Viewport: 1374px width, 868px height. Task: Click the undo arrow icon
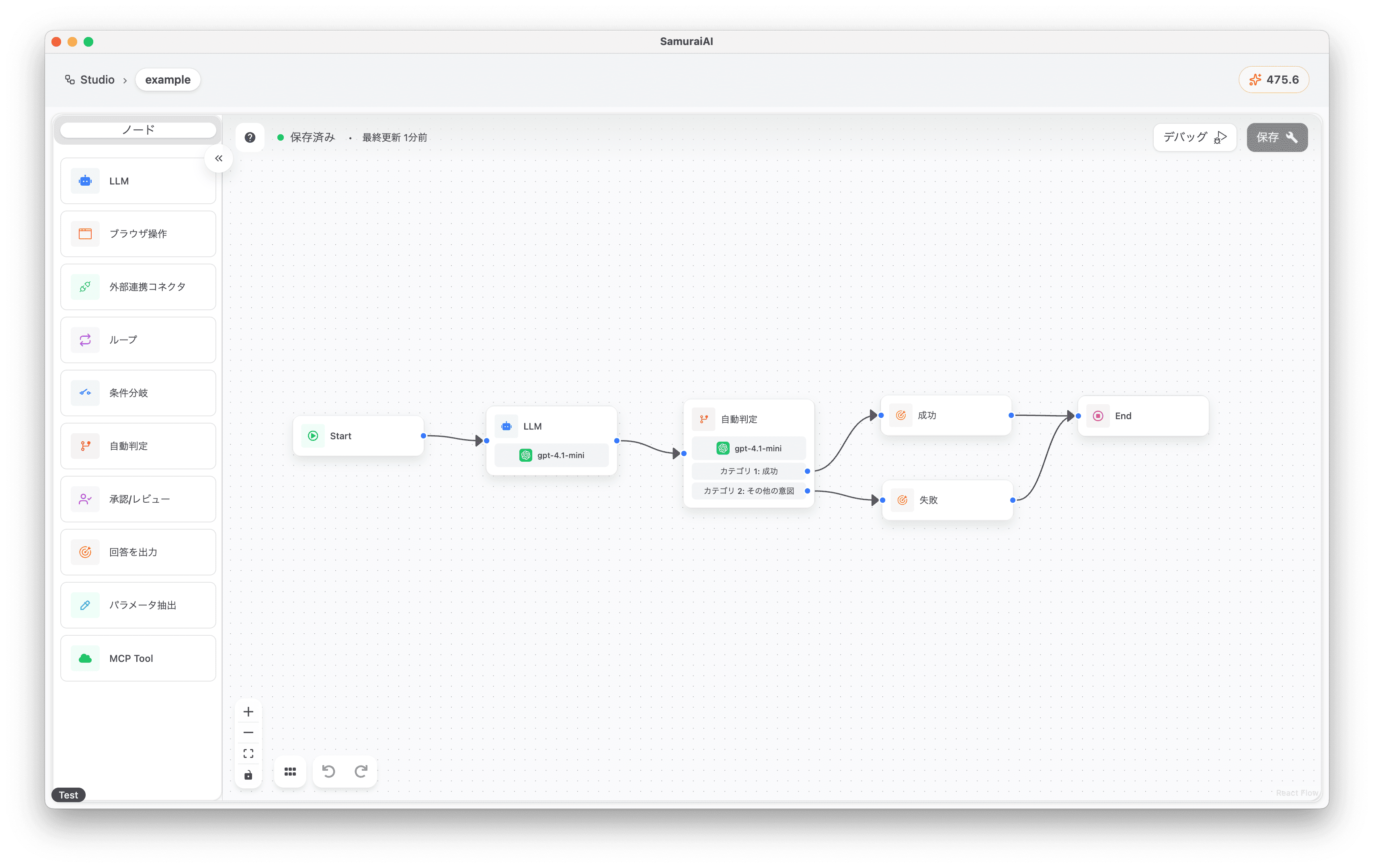[x=329, y=772]
